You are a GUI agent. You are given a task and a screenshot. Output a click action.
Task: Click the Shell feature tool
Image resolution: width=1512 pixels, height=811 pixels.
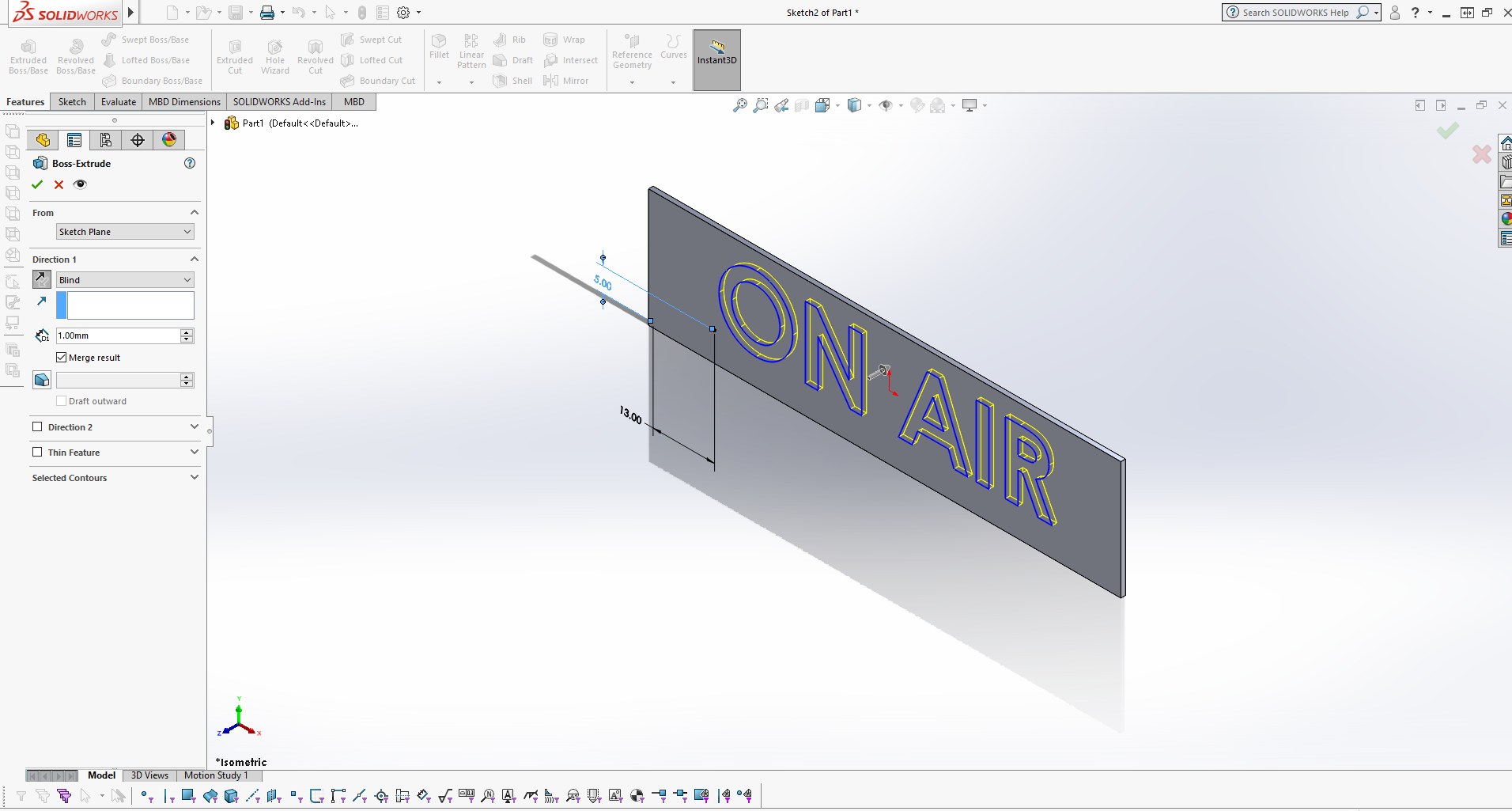tap(512, 80)
